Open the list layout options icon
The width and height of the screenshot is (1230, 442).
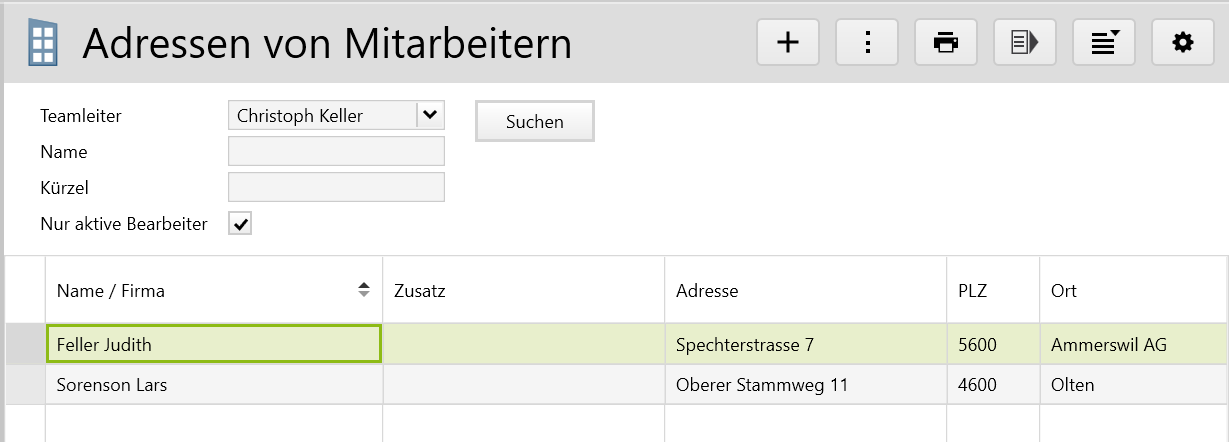pyautogui.click(x=1104, y=42)
